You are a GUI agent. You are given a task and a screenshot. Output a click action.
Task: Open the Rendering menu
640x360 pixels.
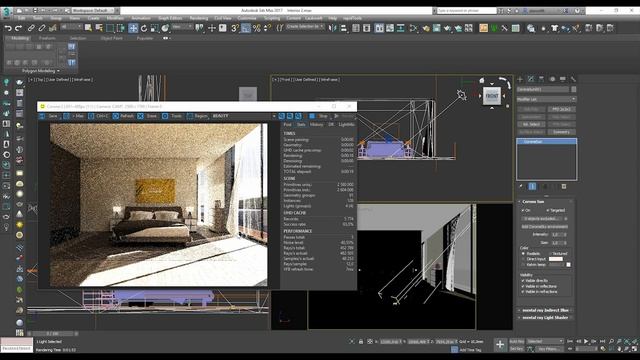tap(199, 18)
